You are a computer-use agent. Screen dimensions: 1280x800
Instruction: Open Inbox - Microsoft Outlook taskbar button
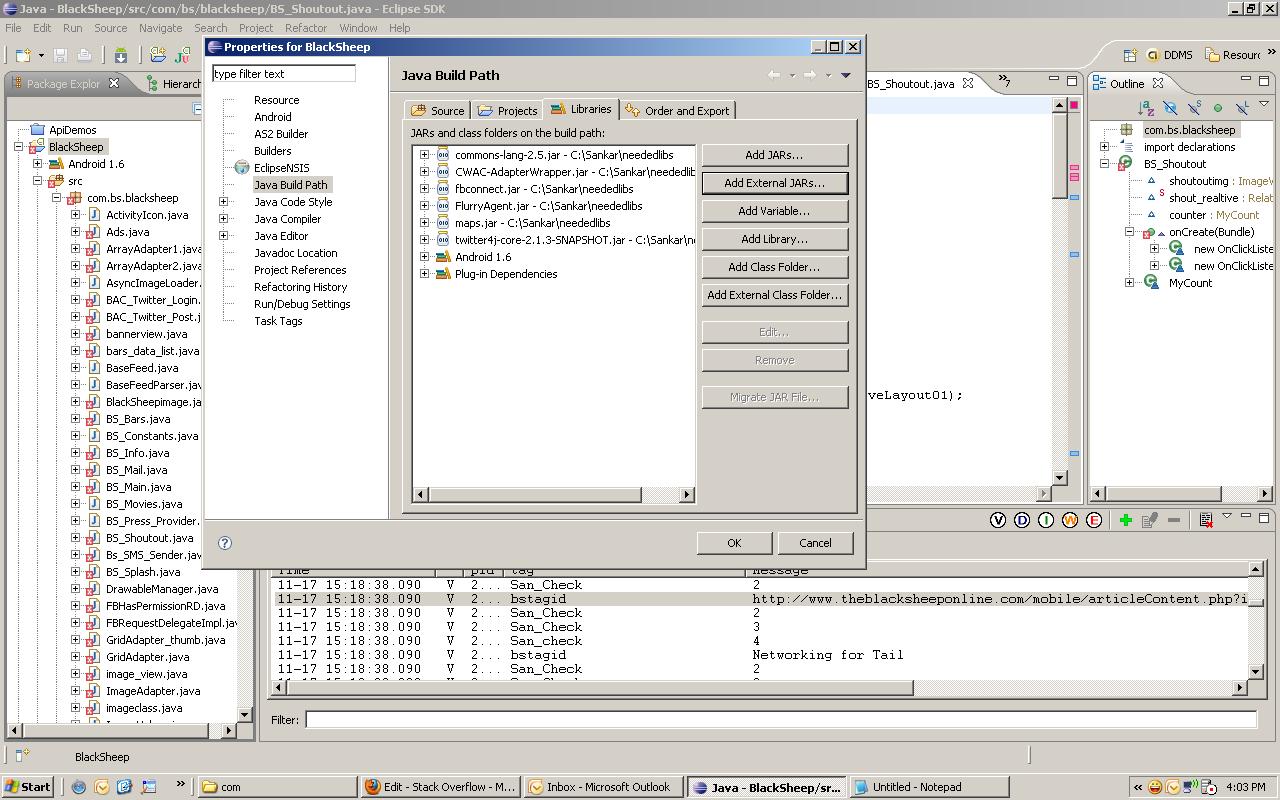[603, 787]
